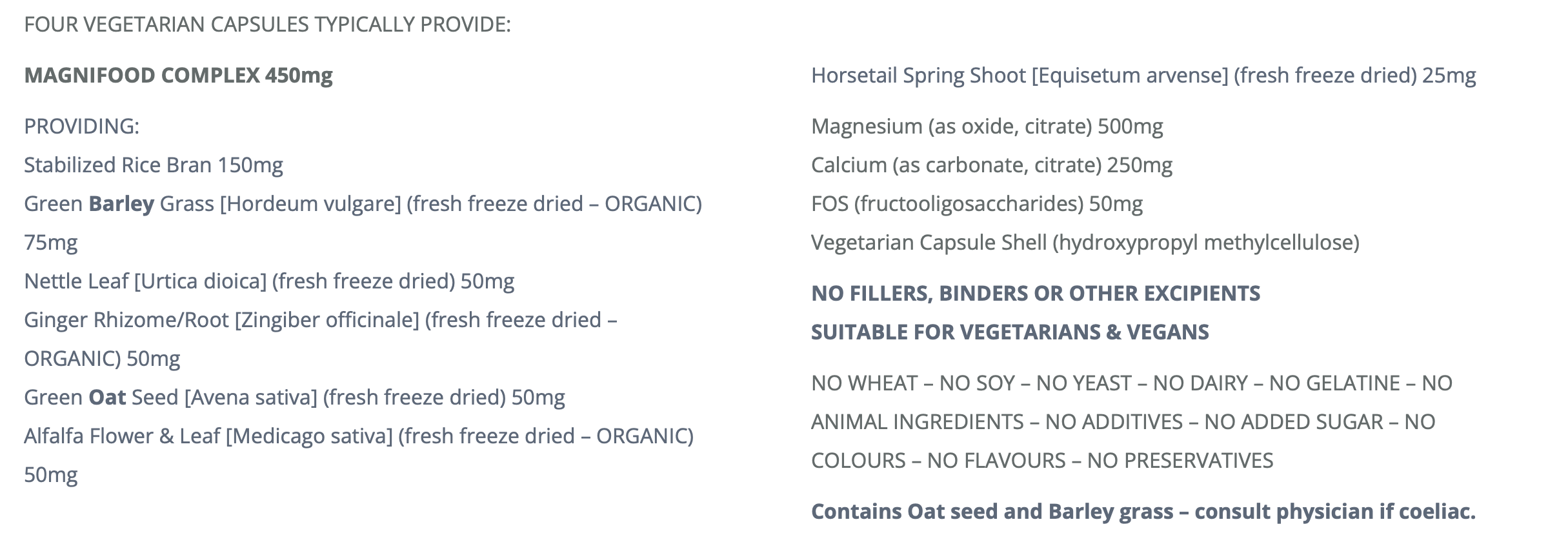
Task: Click the bold word 'Barley' in Green Barley Grass
Action: (121, 204)
